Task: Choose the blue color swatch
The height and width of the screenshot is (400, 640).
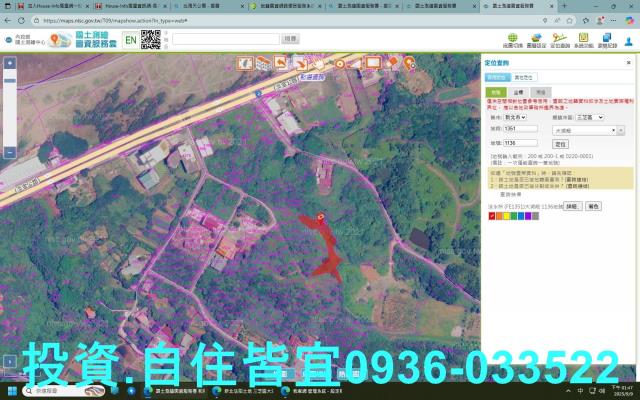Action: point(520,216)
